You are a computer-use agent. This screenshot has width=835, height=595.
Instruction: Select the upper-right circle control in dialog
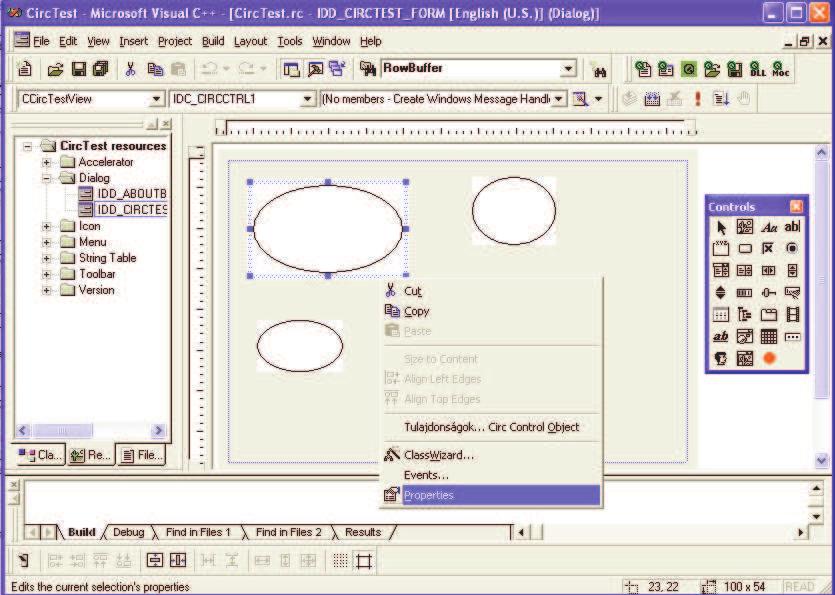pos(514,211)
